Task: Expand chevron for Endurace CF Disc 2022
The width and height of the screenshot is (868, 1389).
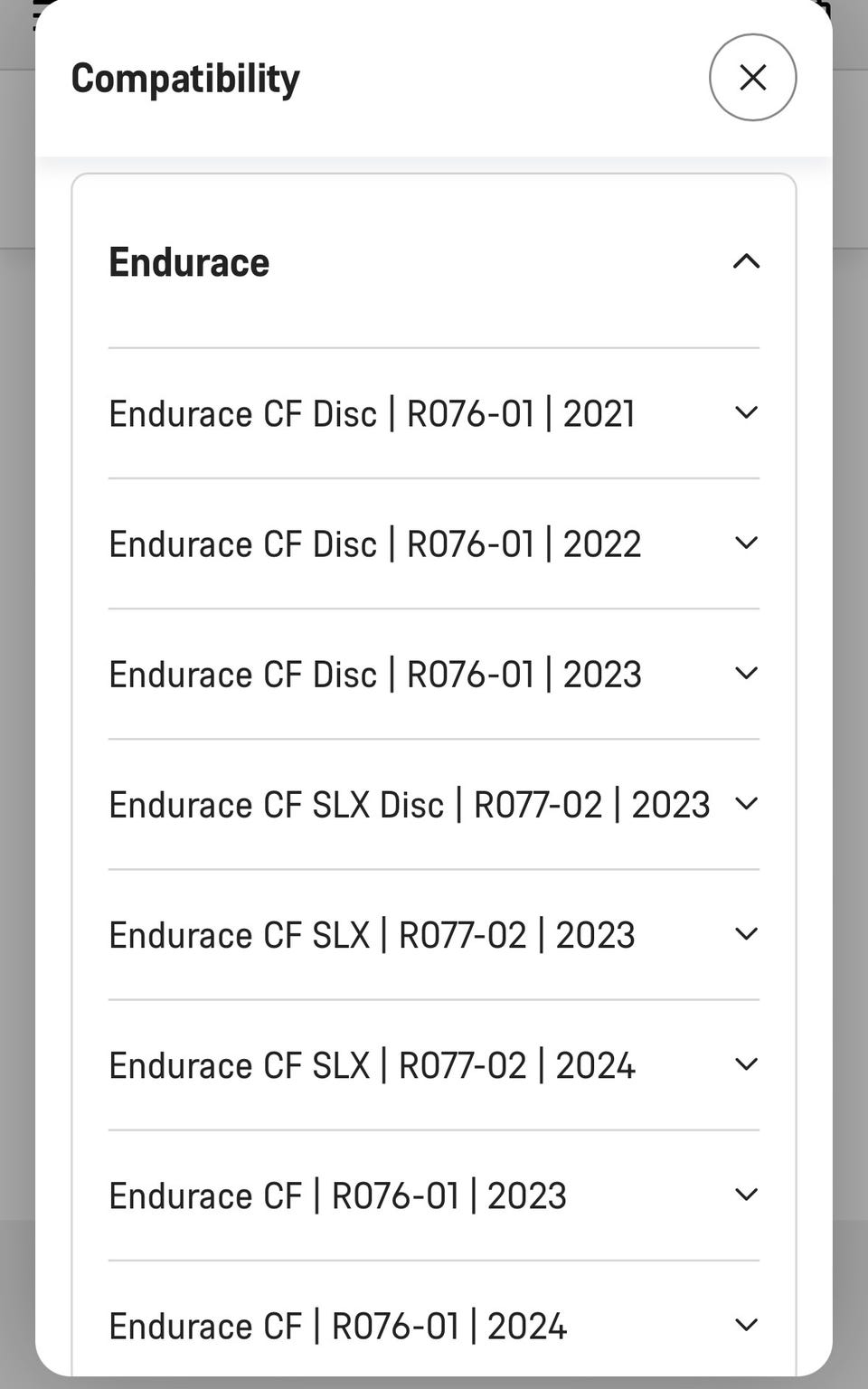Action: (746, 543)
